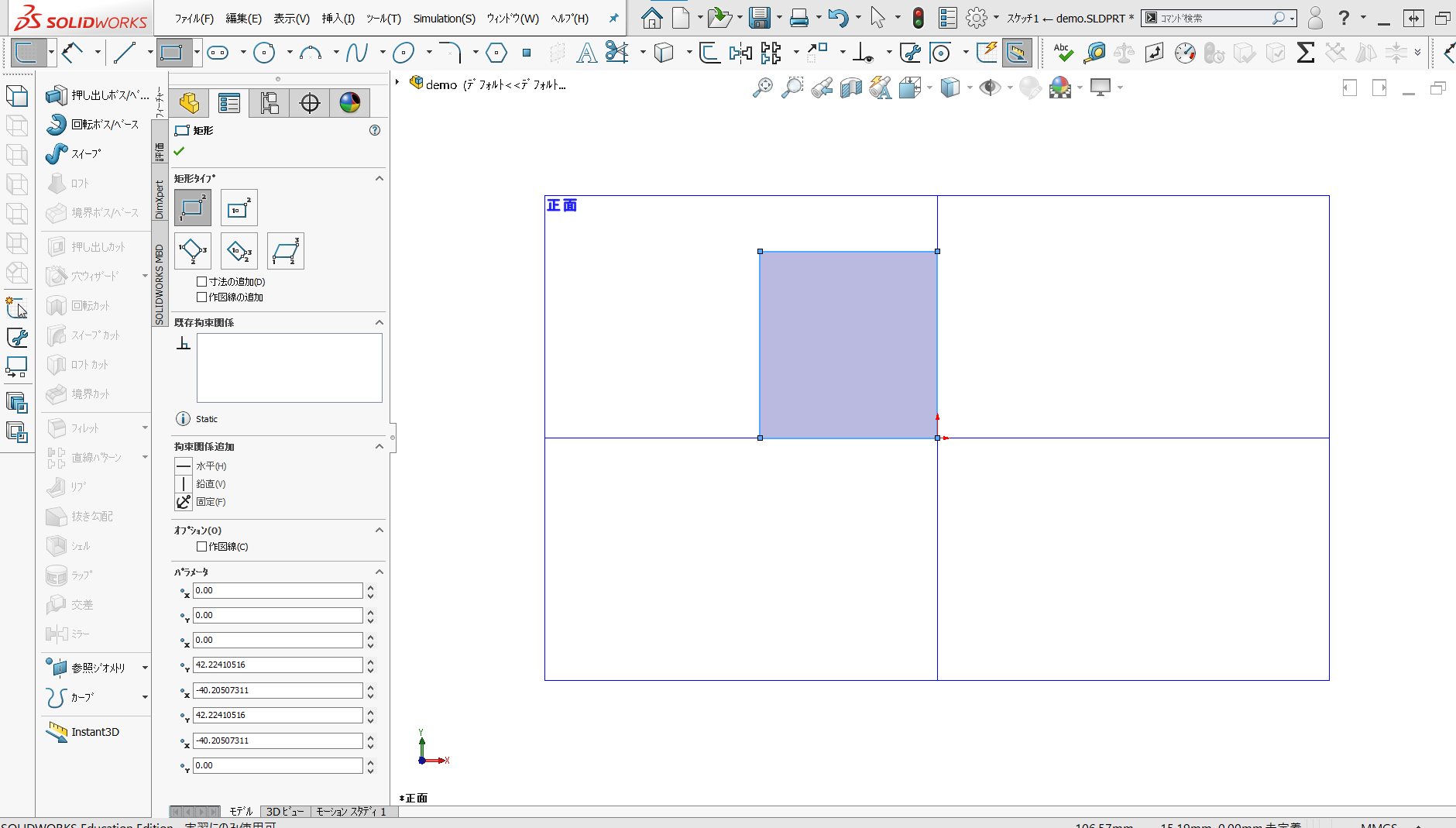The height and width of the screenshot is (828, 1456).
Task: Open the rectangle tool type dropdown arrow
Action: pos(197,53)
